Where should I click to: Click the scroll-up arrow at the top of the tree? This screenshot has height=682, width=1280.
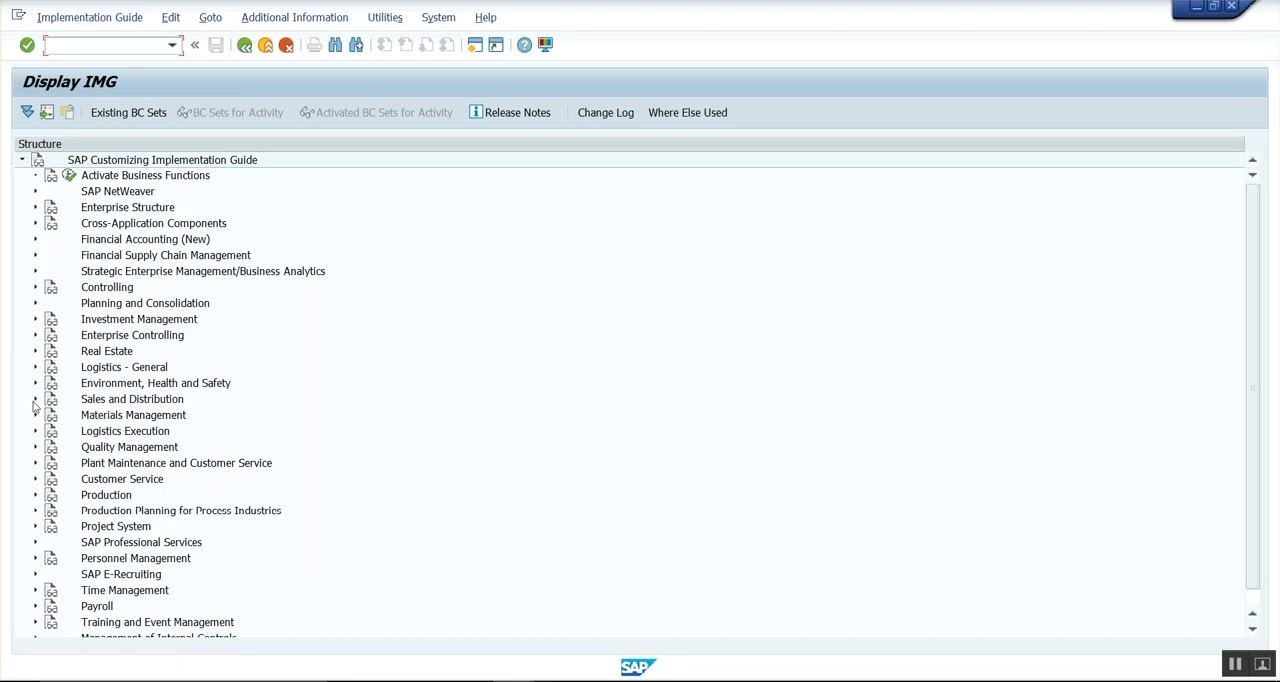(1252, 160)
